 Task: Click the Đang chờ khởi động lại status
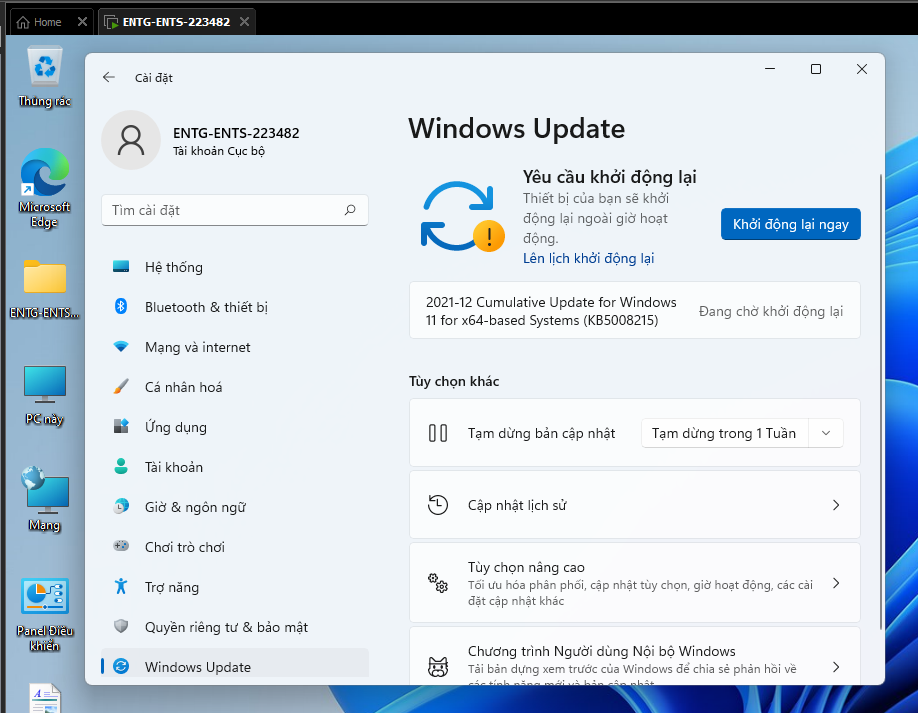(x=770, y=311)
